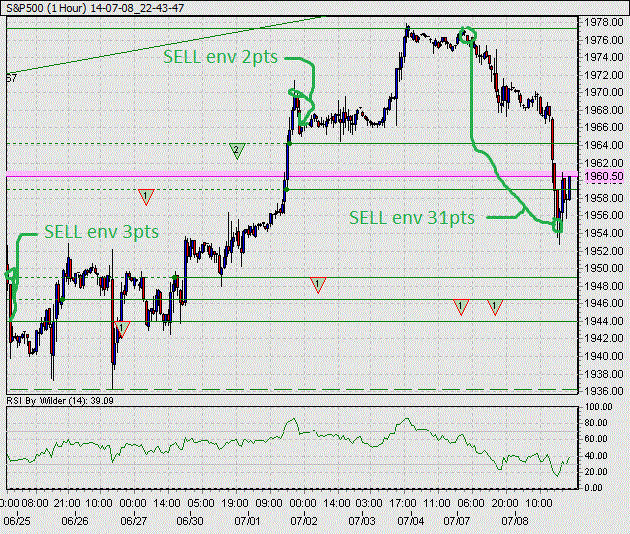Select the 1946.00 price axis label
Image resolution: width=630 pixels, height=534 pixels.
[604, 303]
